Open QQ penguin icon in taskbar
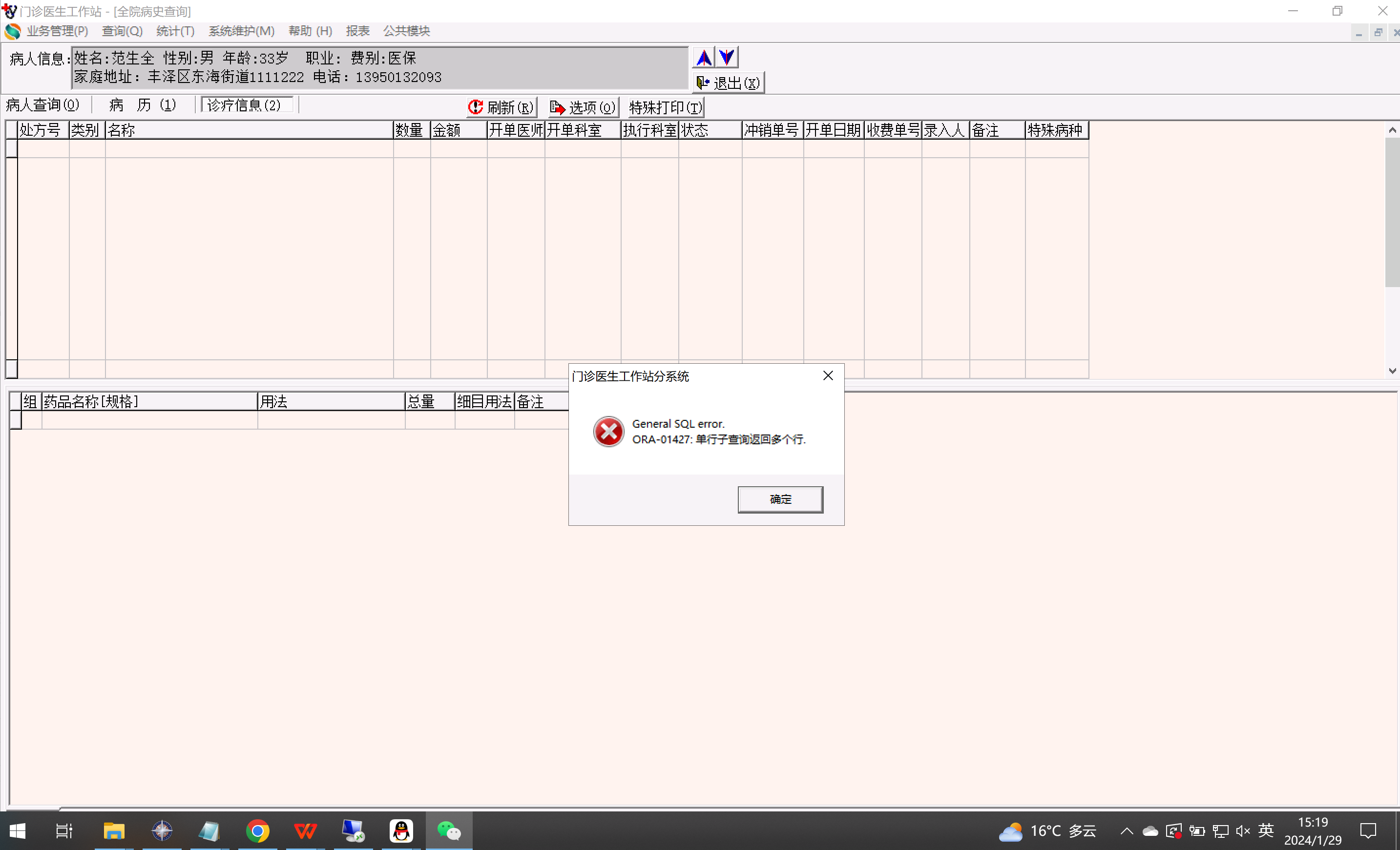The image size is (1400, 850). 401,831
